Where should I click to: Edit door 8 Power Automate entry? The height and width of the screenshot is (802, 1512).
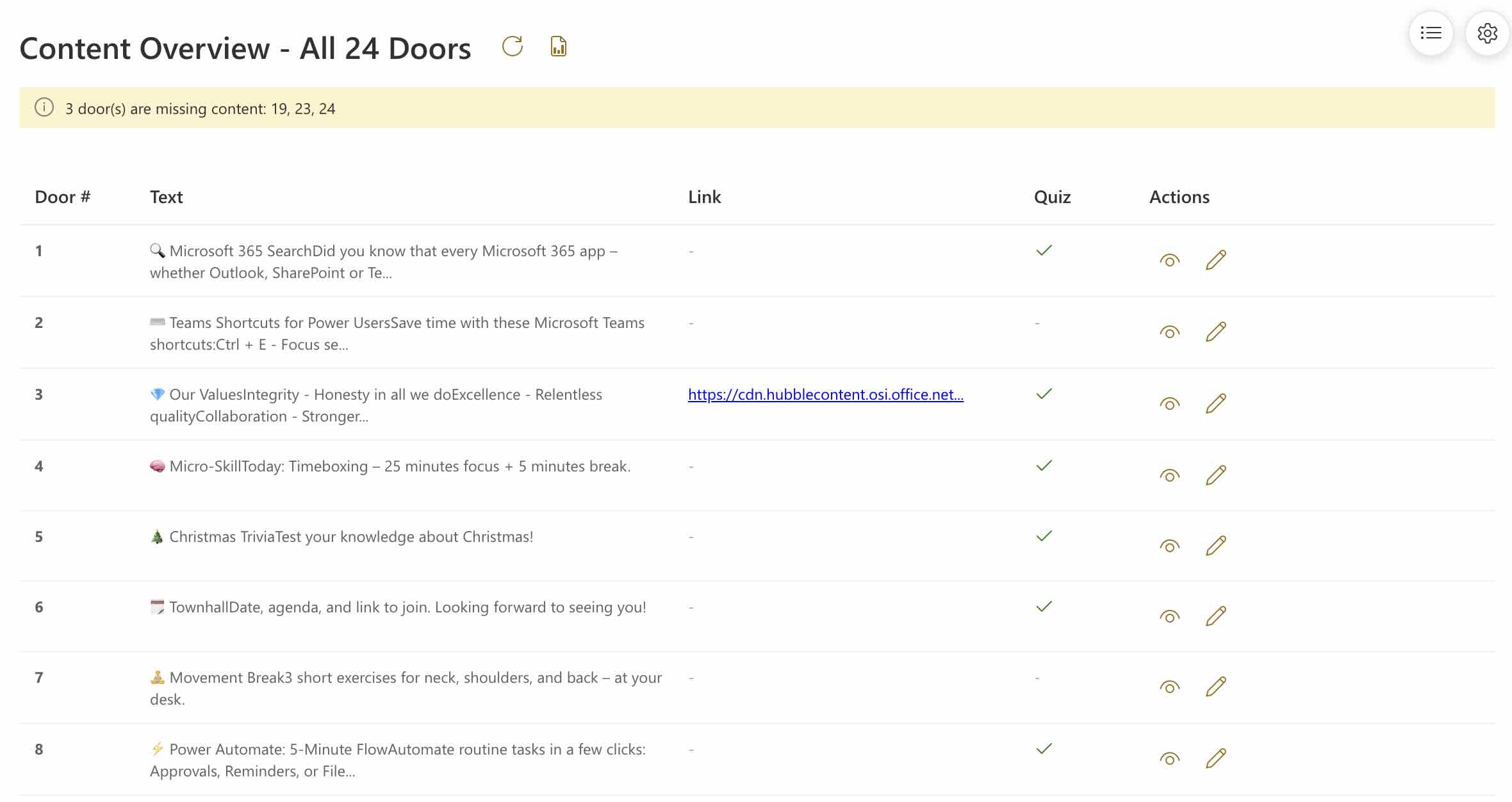pos(1215,758)
